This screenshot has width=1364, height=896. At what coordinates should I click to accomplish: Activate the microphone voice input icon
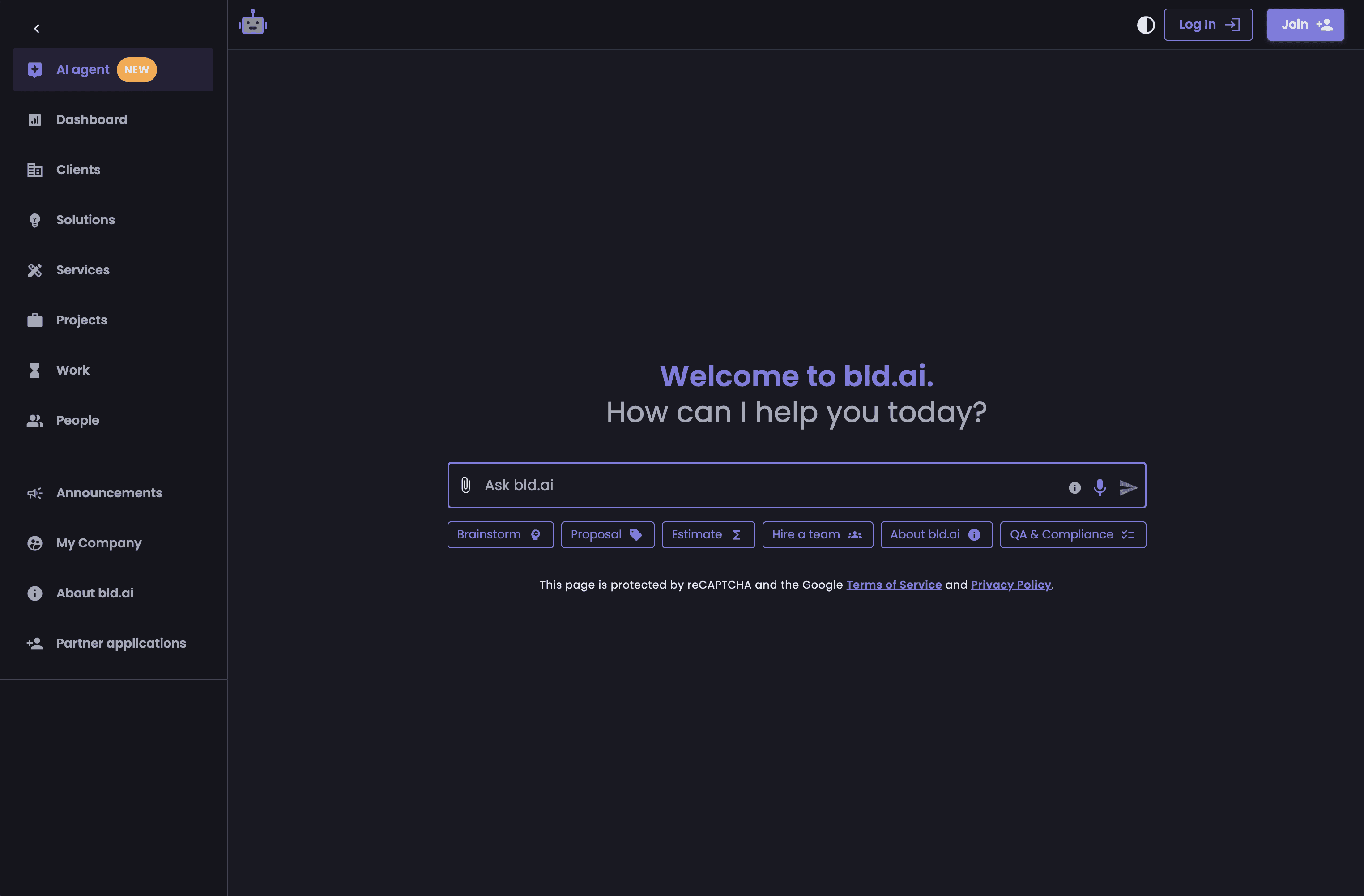(1100, 487)
